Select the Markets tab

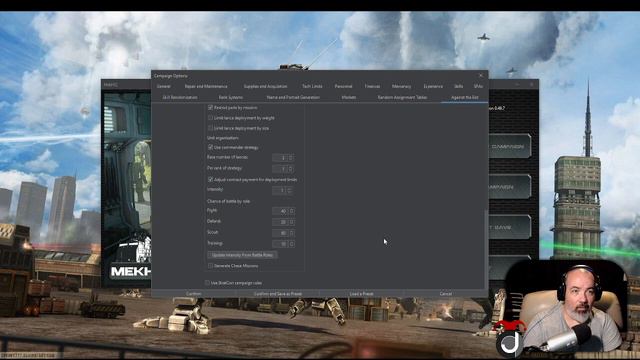coord(349,98)
